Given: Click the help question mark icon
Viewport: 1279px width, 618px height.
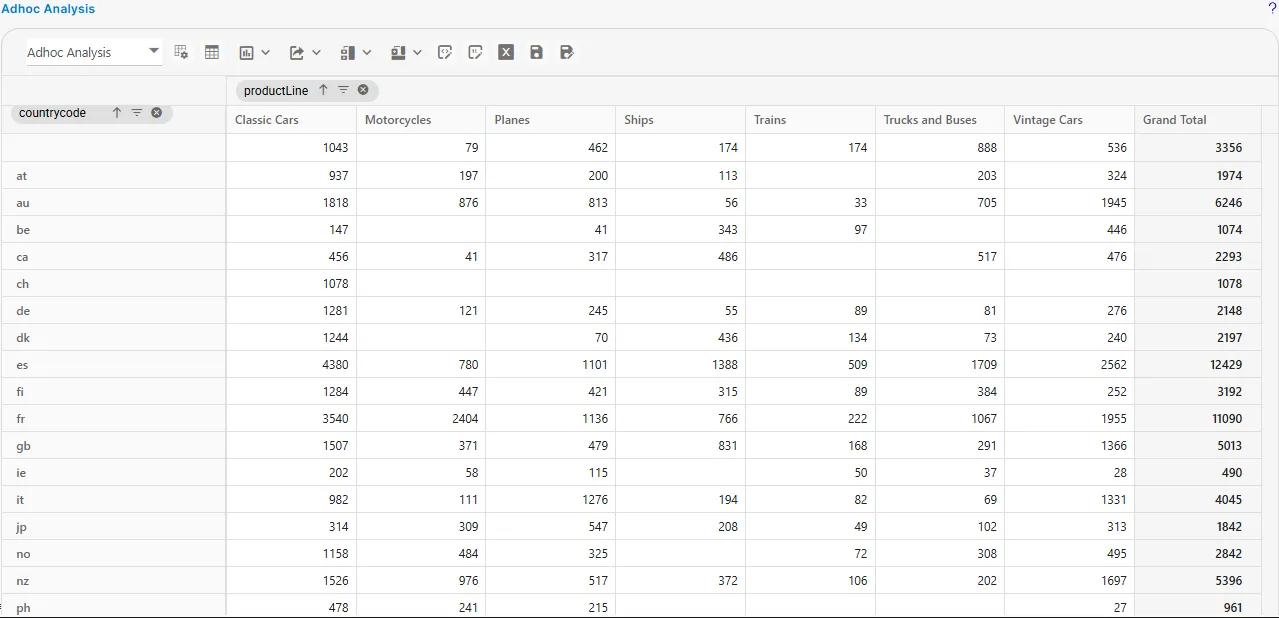Looking at the screenshot, I should pos(1272,8).
